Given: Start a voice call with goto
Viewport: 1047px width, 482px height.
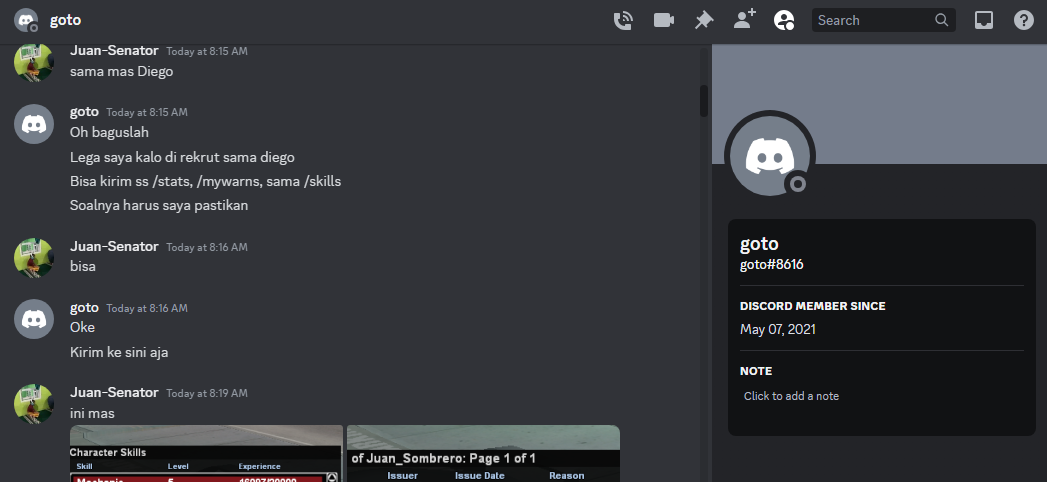Looking at the screenshot, I should pyautogui.click(x=623, y=20).
